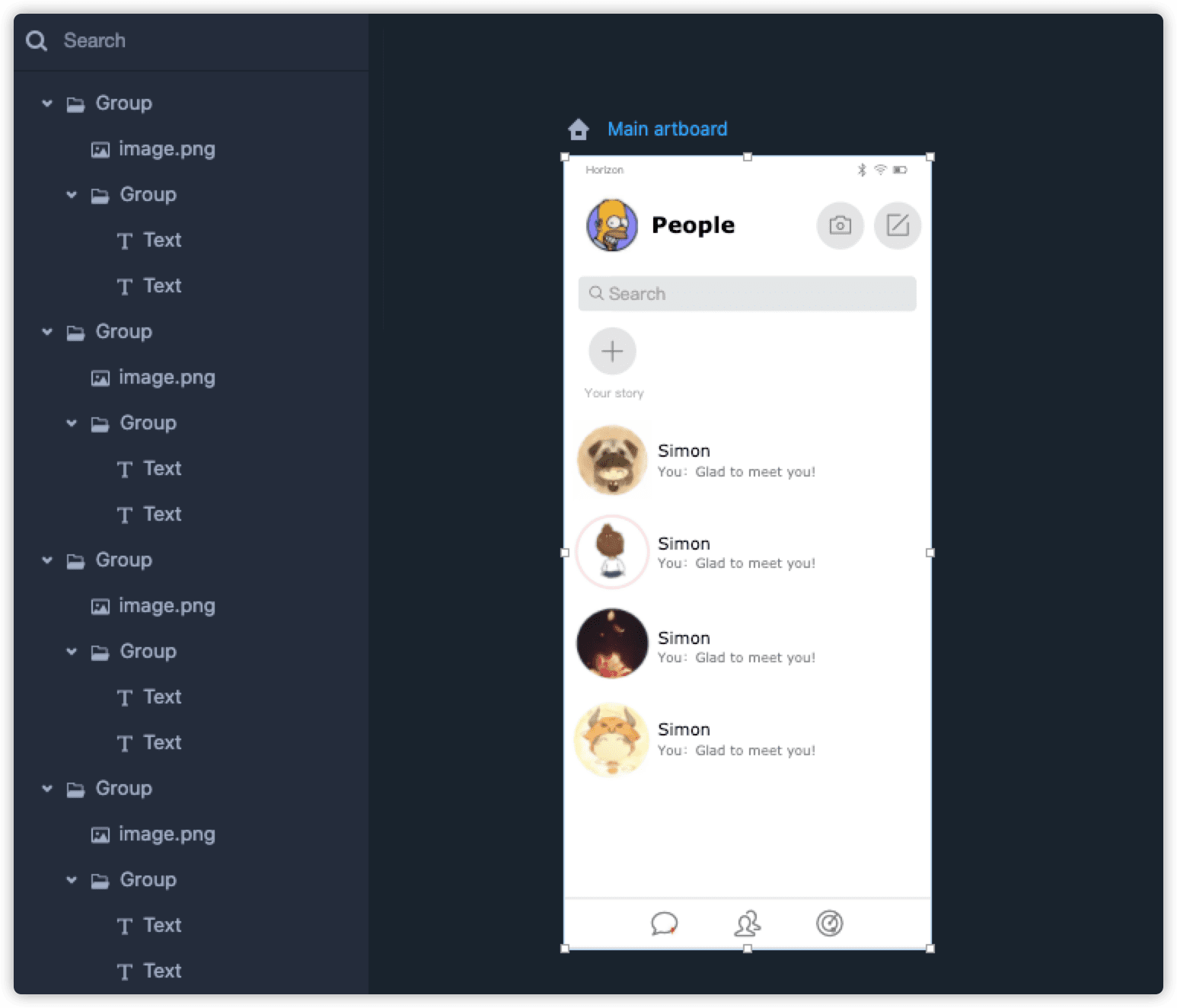
Task: Collapse the nested Group under first image.png
Action: 72,194
